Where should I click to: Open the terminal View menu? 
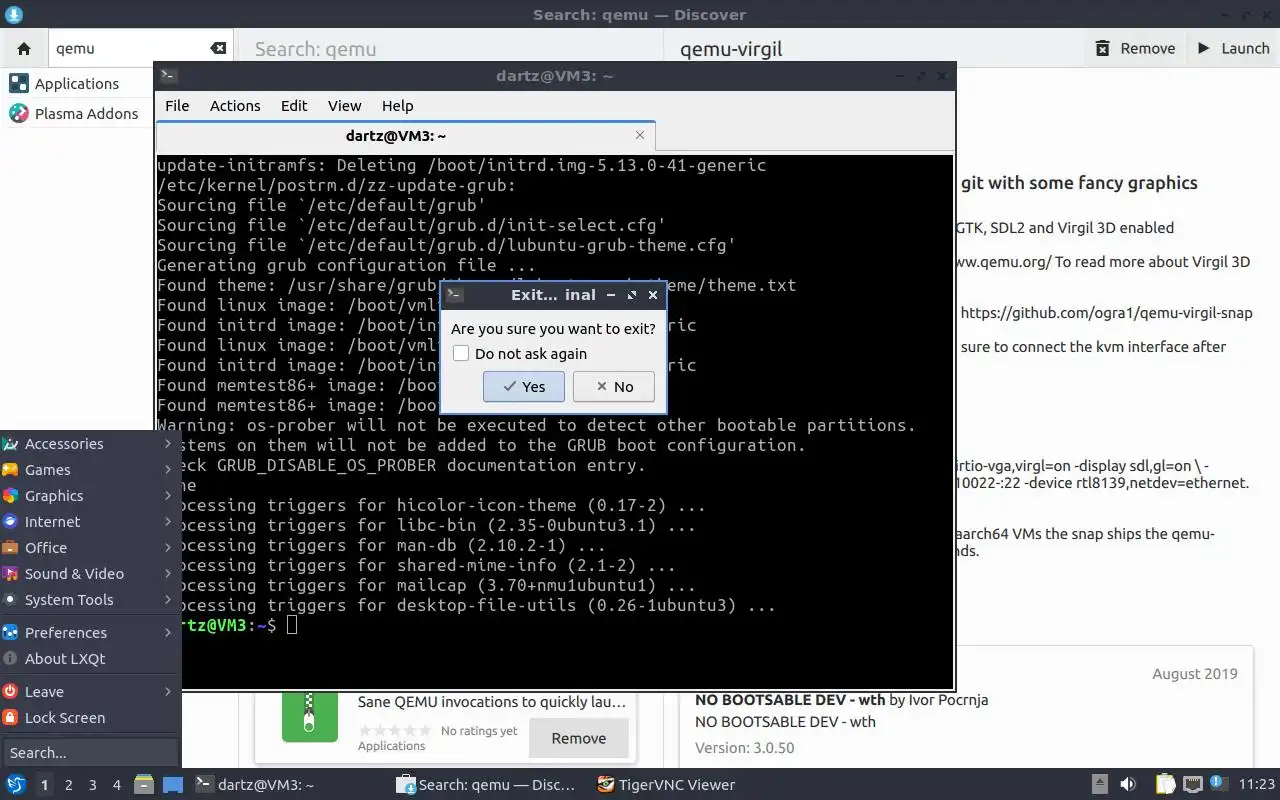[344, 105]
